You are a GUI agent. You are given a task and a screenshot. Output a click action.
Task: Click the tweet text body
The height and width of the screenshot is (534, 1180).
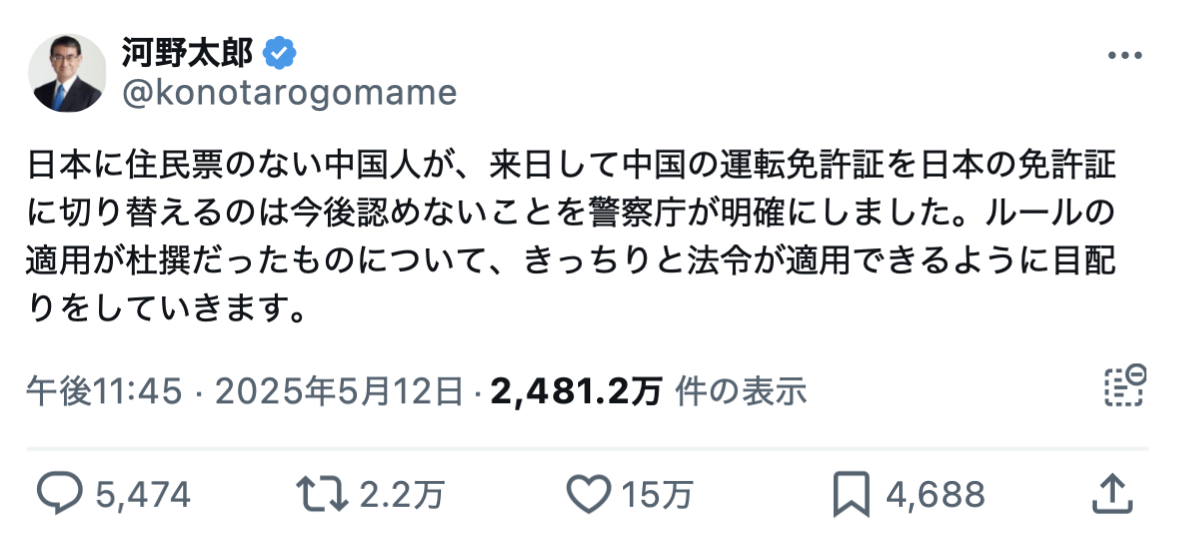tap(570, 238)
